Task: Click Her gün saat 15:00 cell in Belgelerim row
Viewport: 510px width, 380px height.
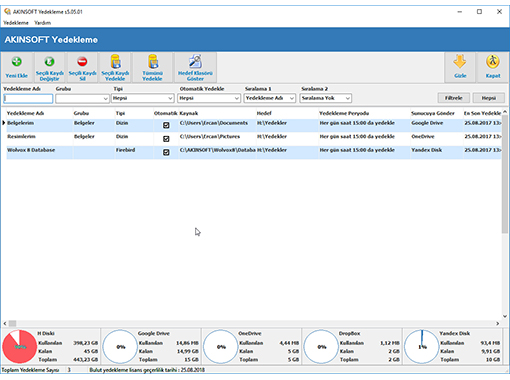Action: [357, 123]
